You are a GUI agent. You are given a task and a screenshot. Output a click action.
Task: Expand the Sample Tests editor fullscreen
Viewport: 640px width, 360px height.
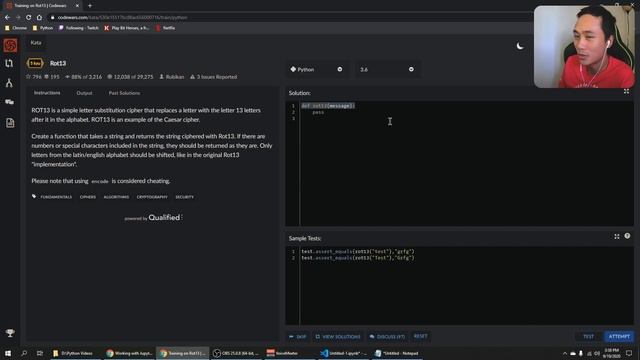[617, 236]
